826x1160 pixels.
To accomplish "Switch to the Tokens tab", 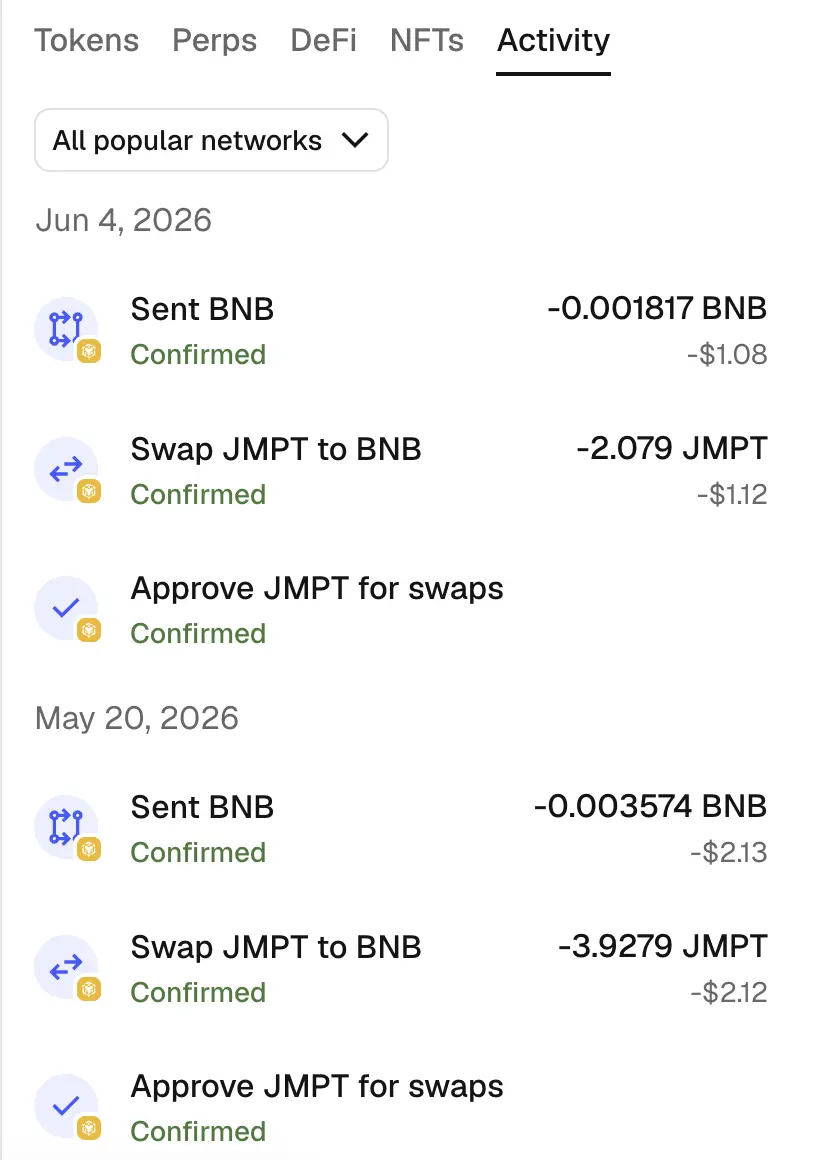I will (87, 41).
